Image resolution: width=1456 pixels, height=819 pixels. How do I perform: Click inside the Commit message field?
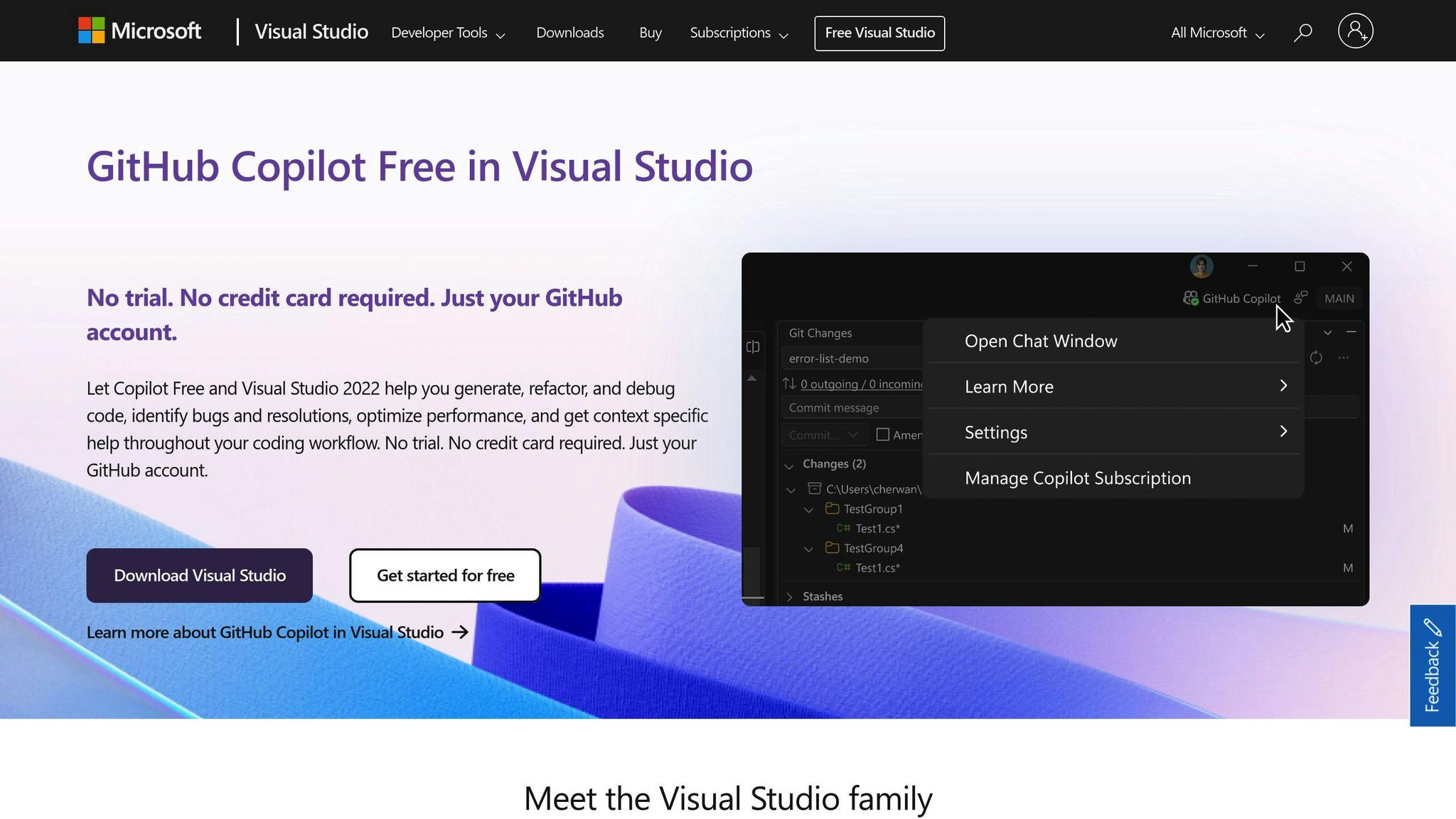point(835,407)
